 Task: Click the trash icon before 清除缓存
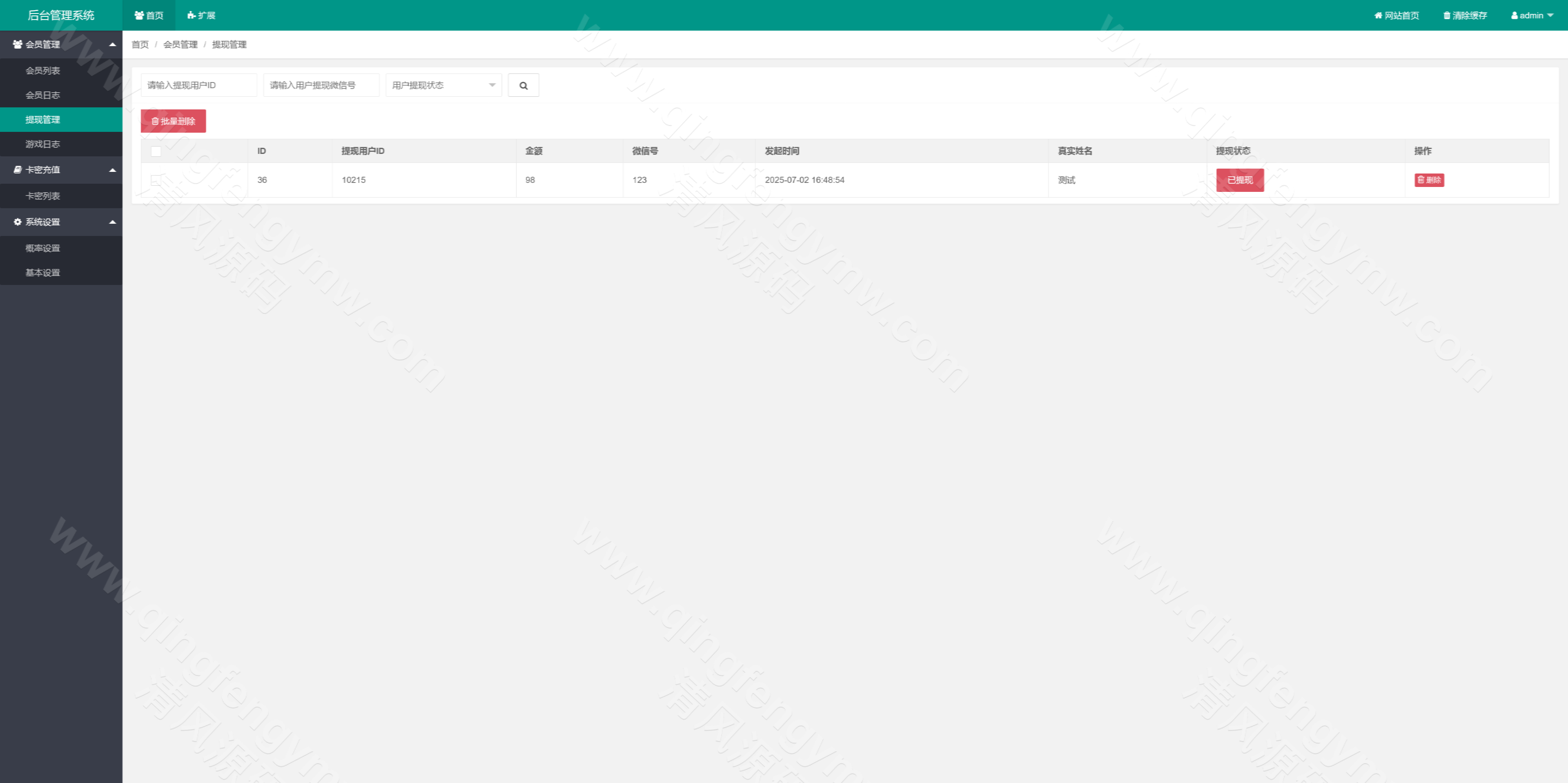1447,15
